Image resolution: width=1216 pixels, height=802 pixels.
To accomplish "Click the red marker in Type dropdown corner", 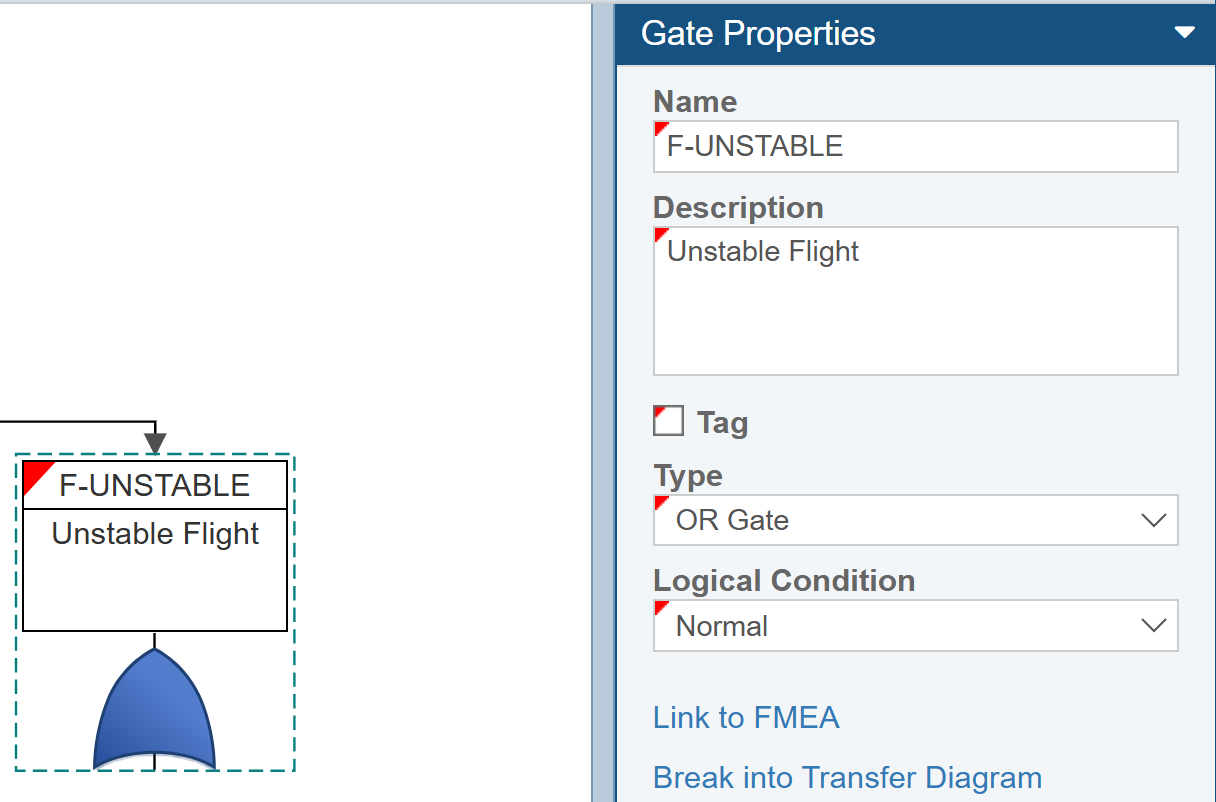I will tap(660, 502).
